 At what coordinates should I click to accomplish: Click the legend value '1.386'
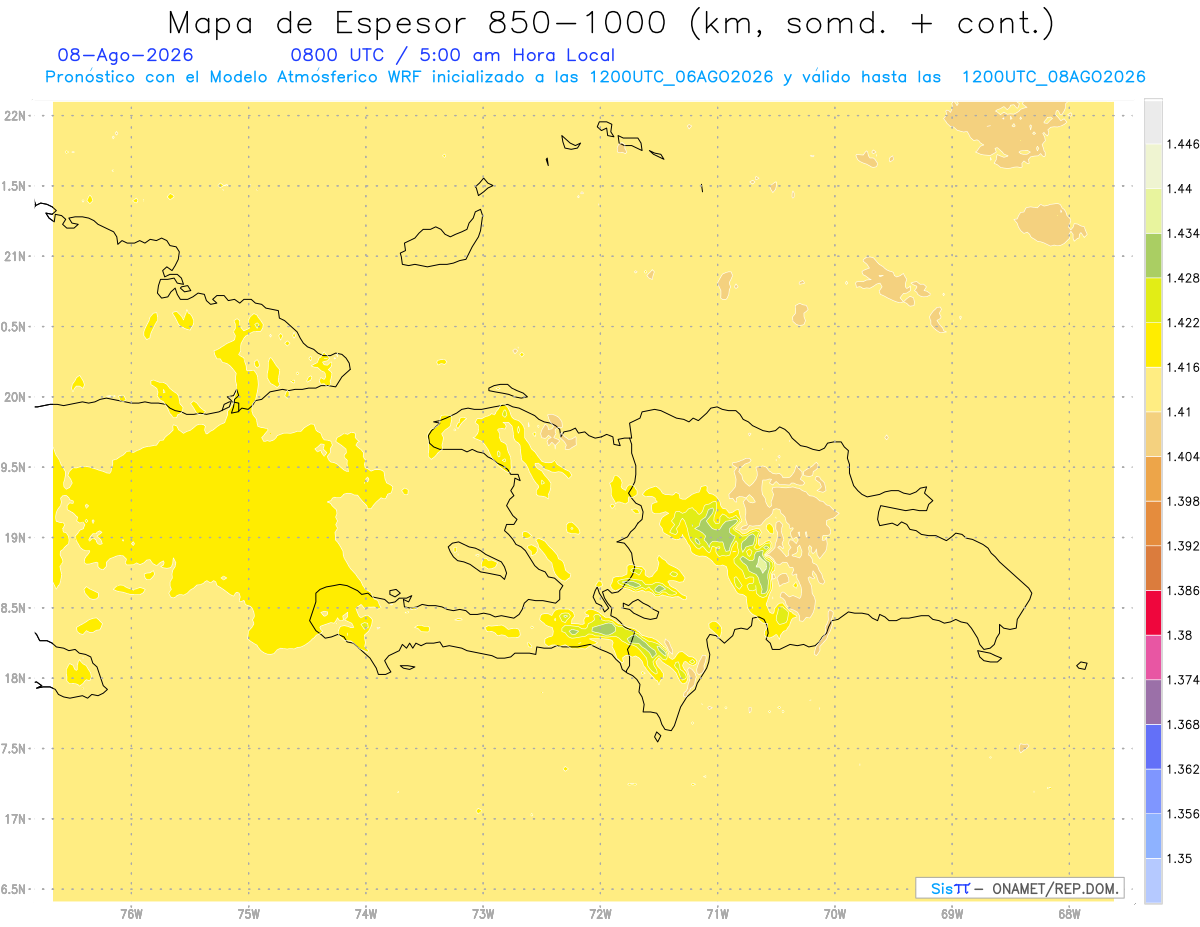[x=1182, y=590]
